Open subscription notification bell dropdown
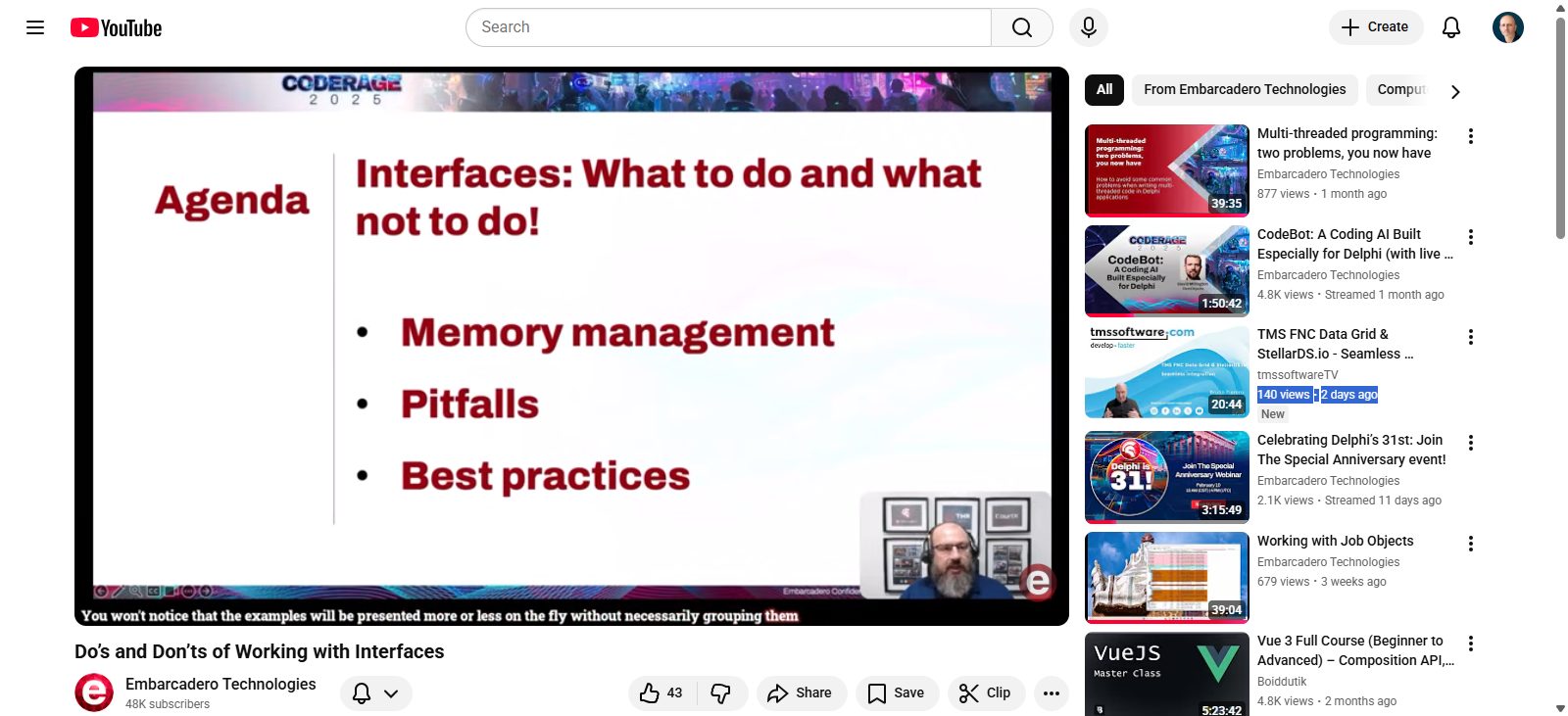This screenshot has width=1568, height=716. (376, 692)
